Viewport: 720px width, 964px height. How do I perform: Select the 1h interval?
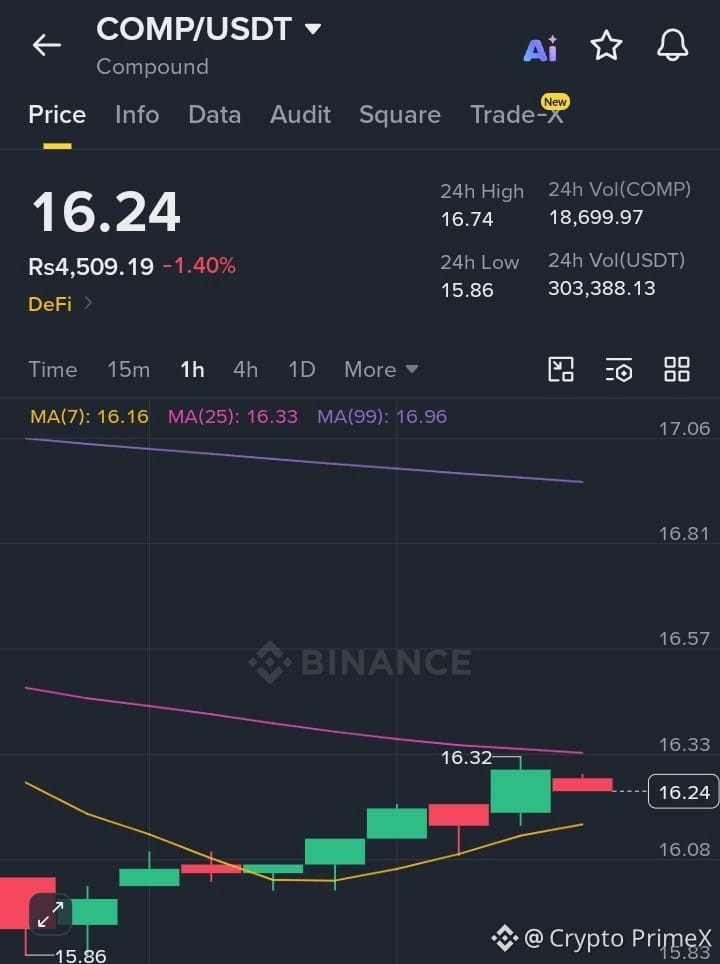tap(192, 369)
